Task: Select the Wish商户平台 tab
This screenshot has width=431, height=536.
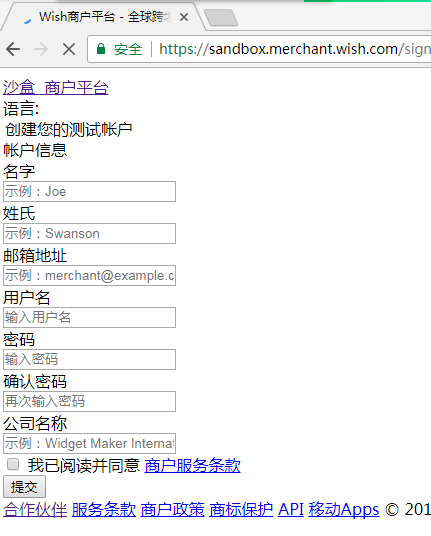Action: click(103, 17)
